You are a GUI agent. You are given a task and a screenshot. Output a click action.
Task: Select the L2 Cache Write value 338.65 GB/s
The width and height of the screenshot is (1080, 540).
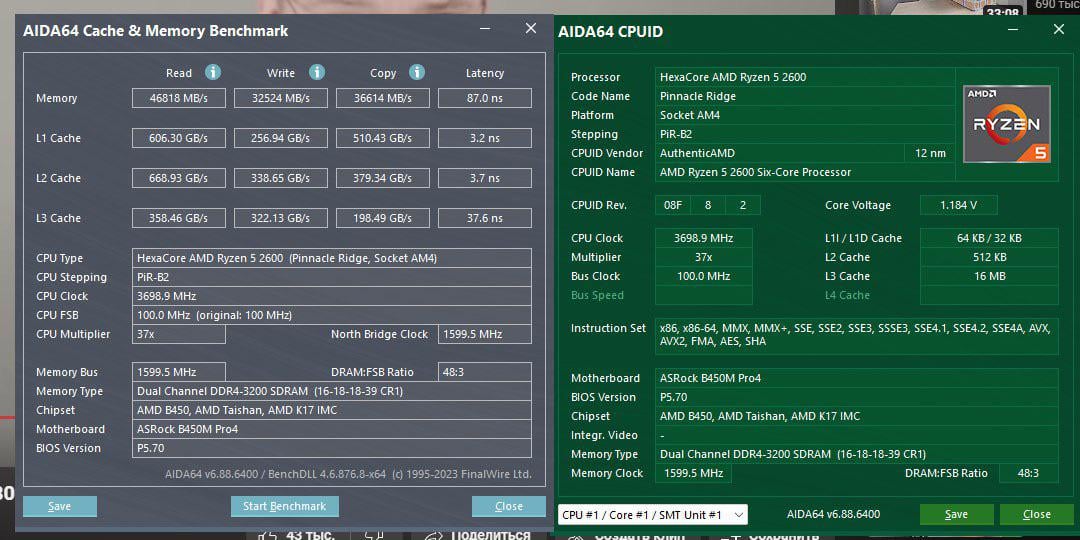coord(280,178)
